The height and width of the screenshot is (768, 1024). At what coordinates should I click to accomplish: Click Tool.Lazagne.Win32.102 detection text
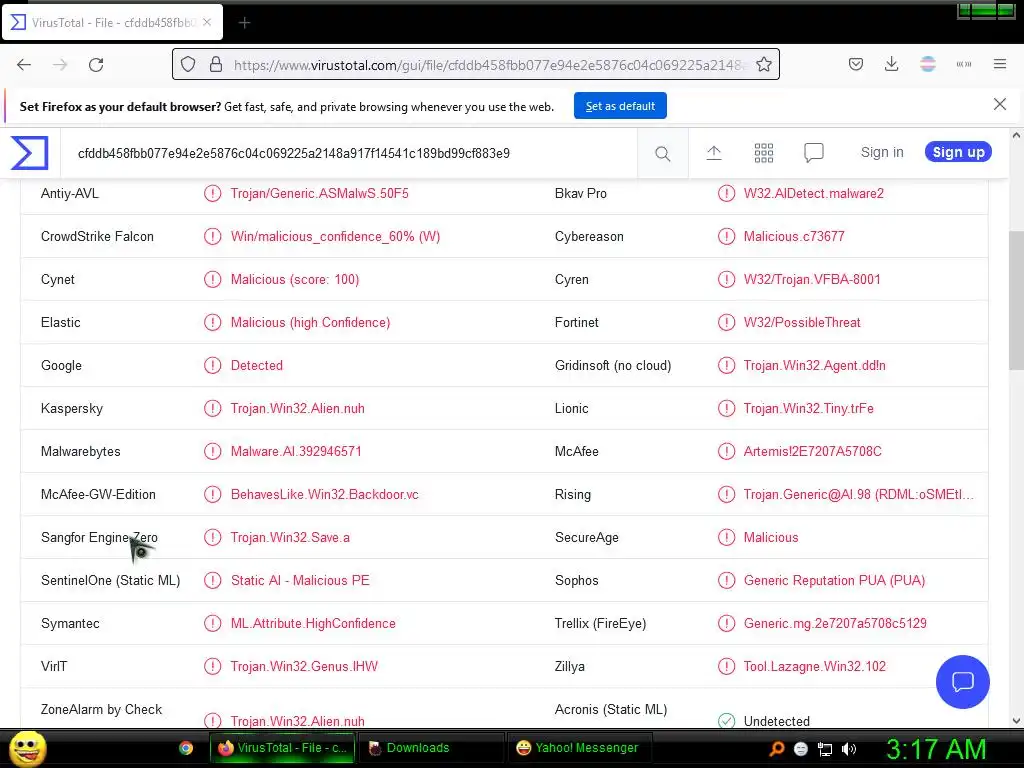click(814, 667)
